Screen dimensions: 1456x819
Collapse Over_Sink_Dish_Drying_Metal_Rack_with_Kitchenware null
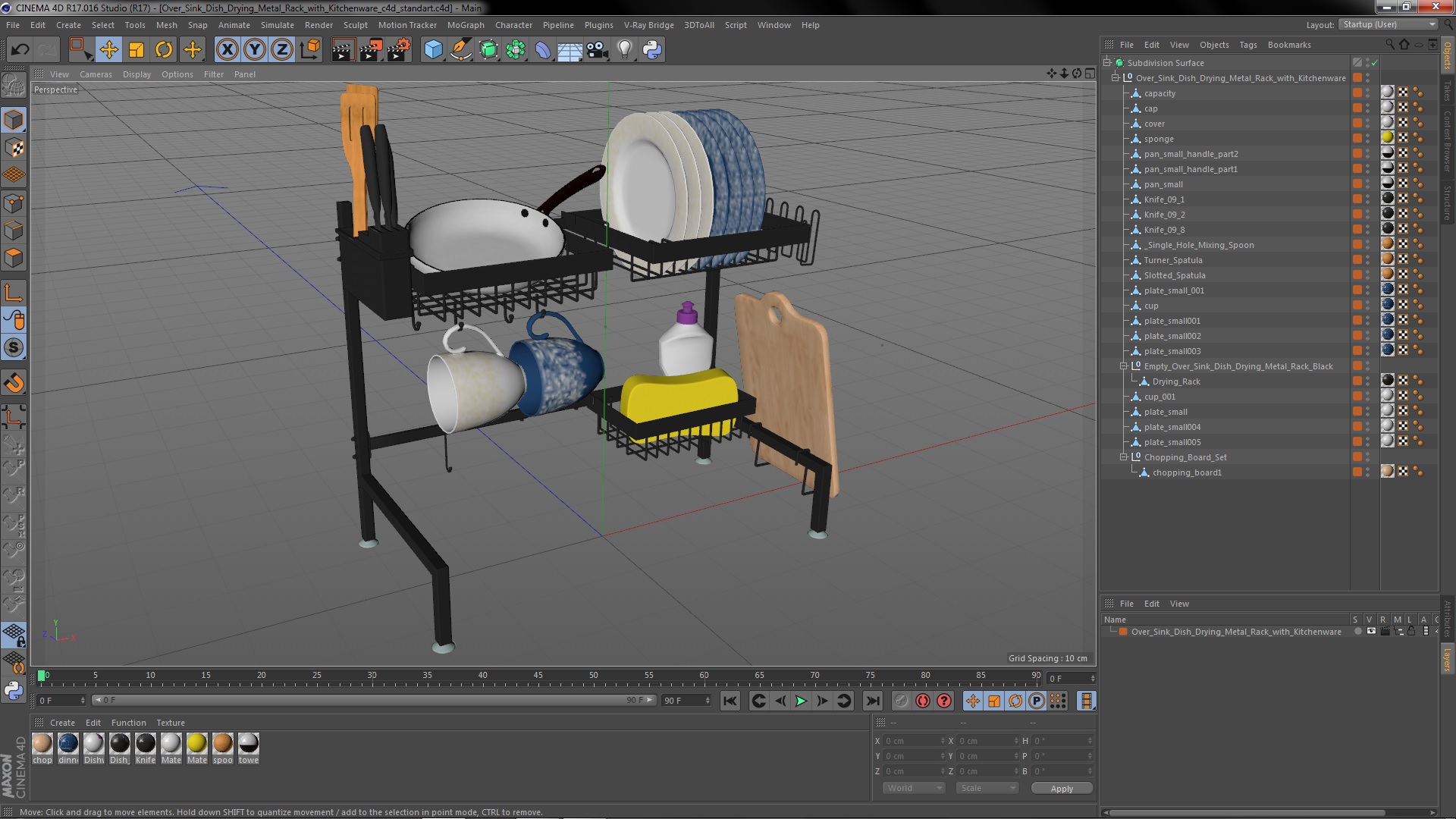tap(1116, 78)
